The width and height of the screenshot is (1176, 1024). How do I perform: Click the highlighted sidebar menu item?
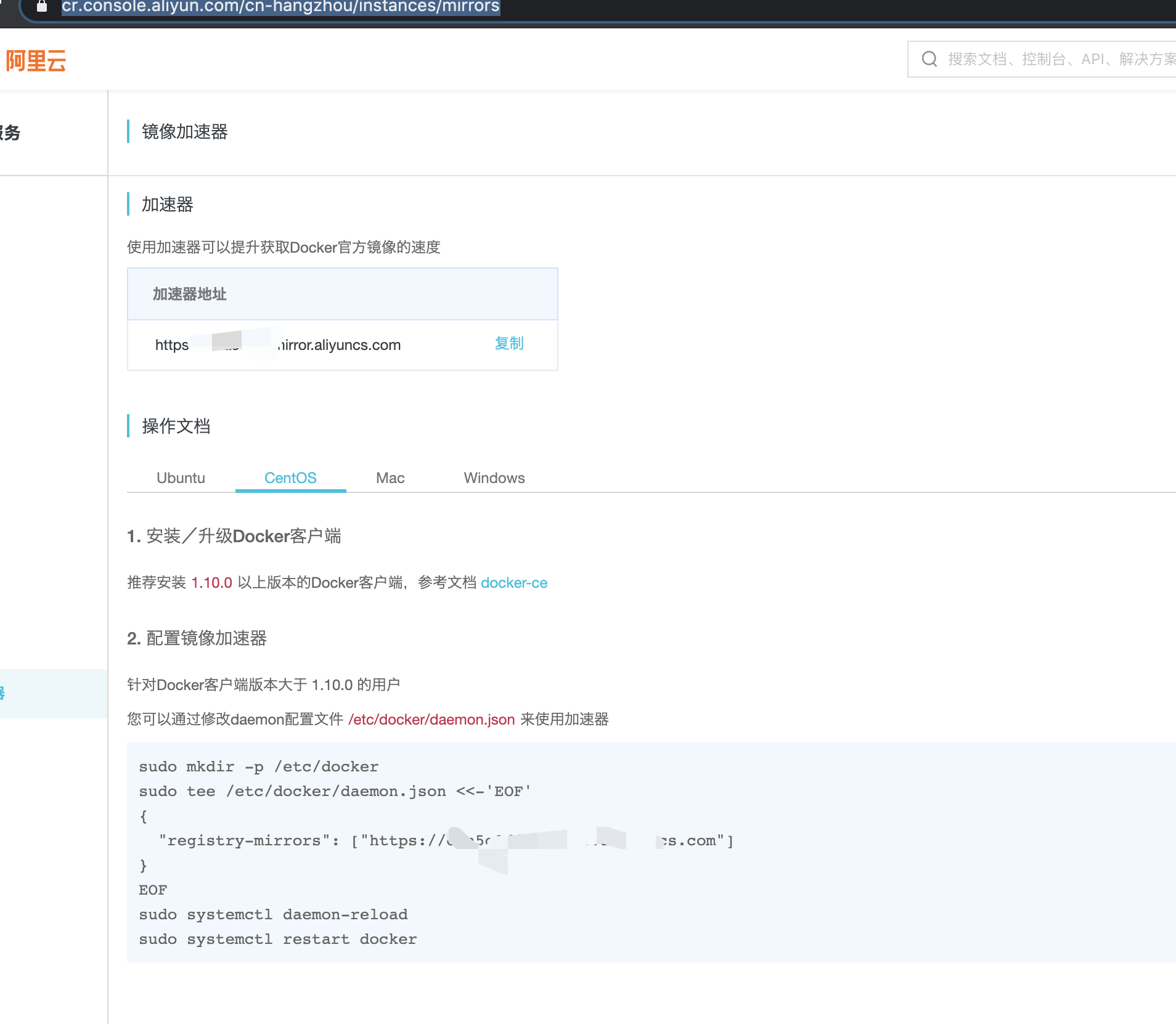pyautogui.click(x=54, y=693)
